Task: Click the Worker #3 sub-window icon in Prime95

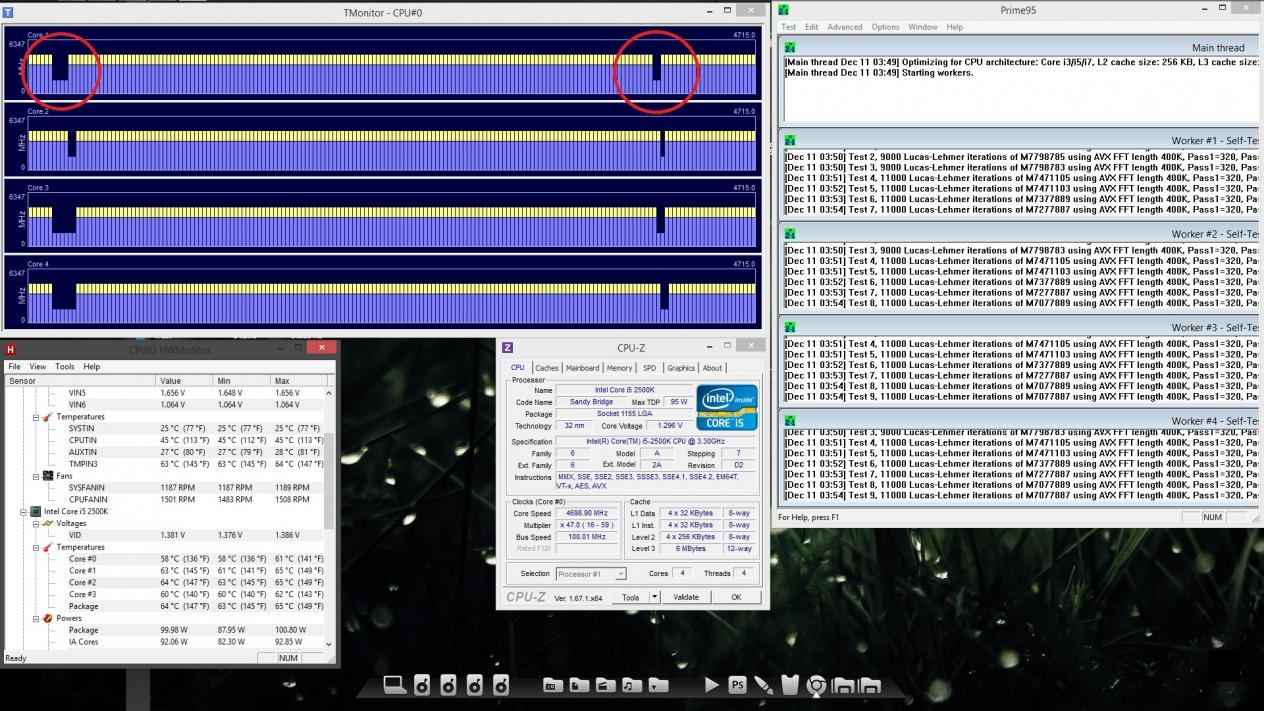Action: click(x=790, y=327)
